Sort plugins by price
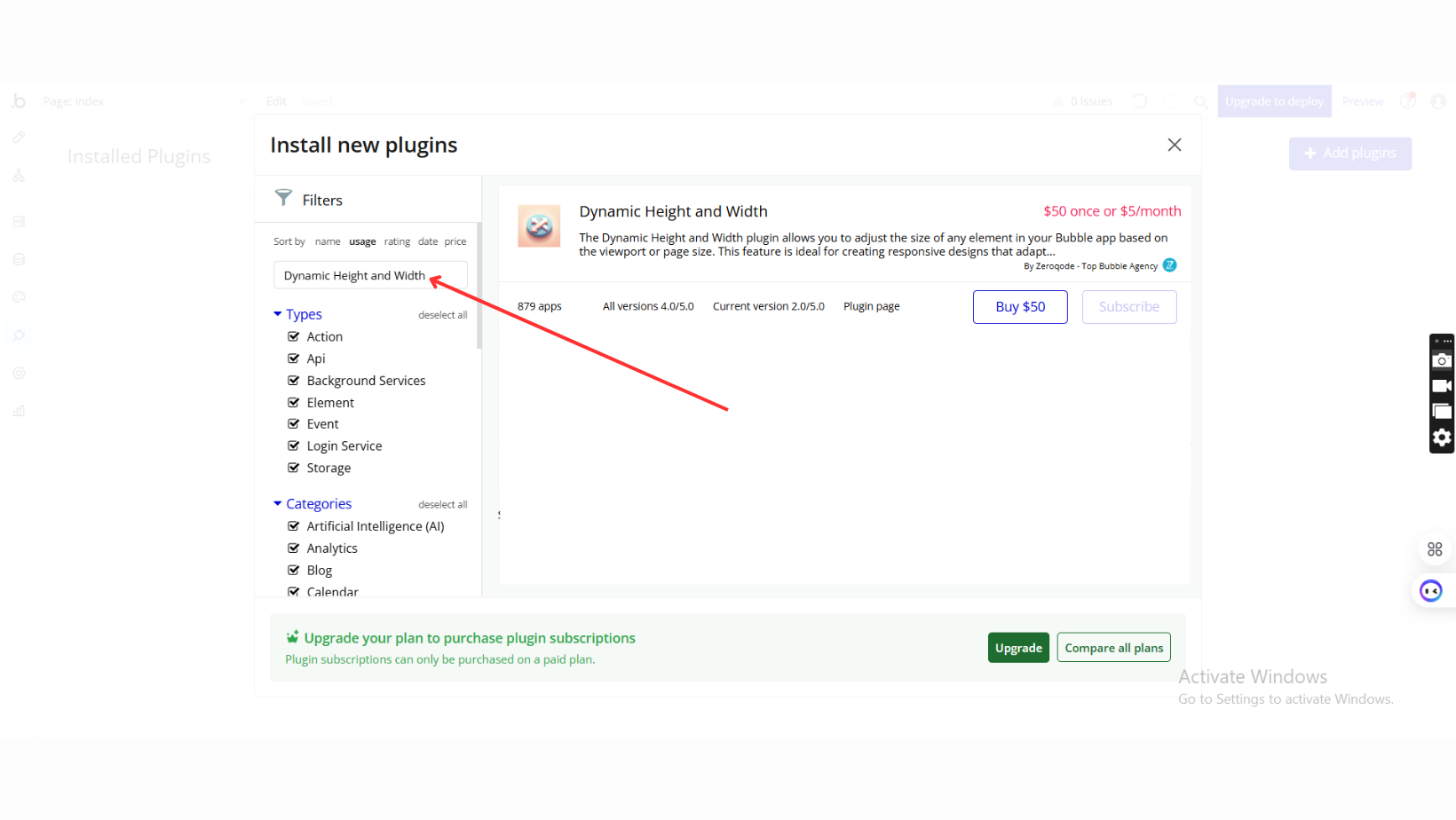 pyautogui.click(x=455, y=241)
